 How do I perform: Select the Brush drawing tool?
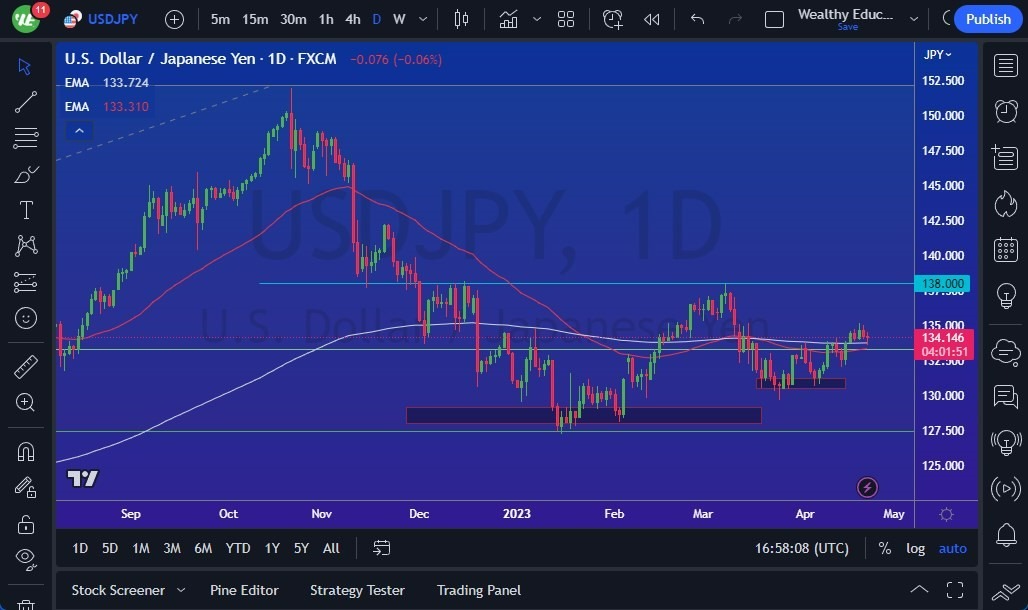[25, 174]
